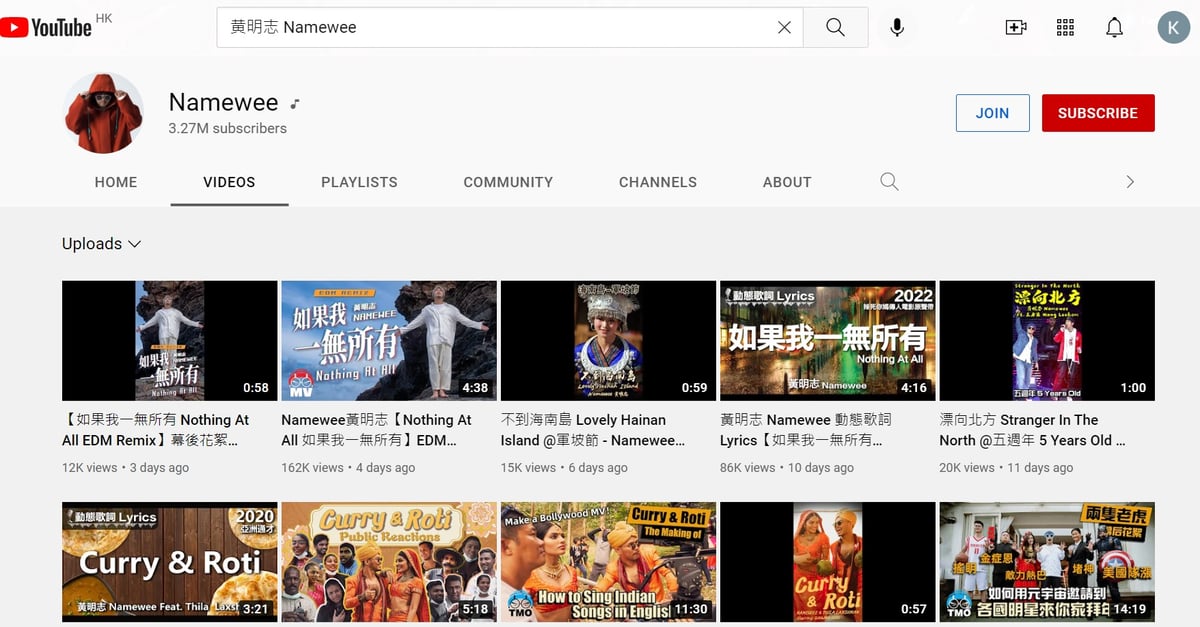Start voice search with microphone icon
Viewport: 1200px width, 627px height.
897,28
